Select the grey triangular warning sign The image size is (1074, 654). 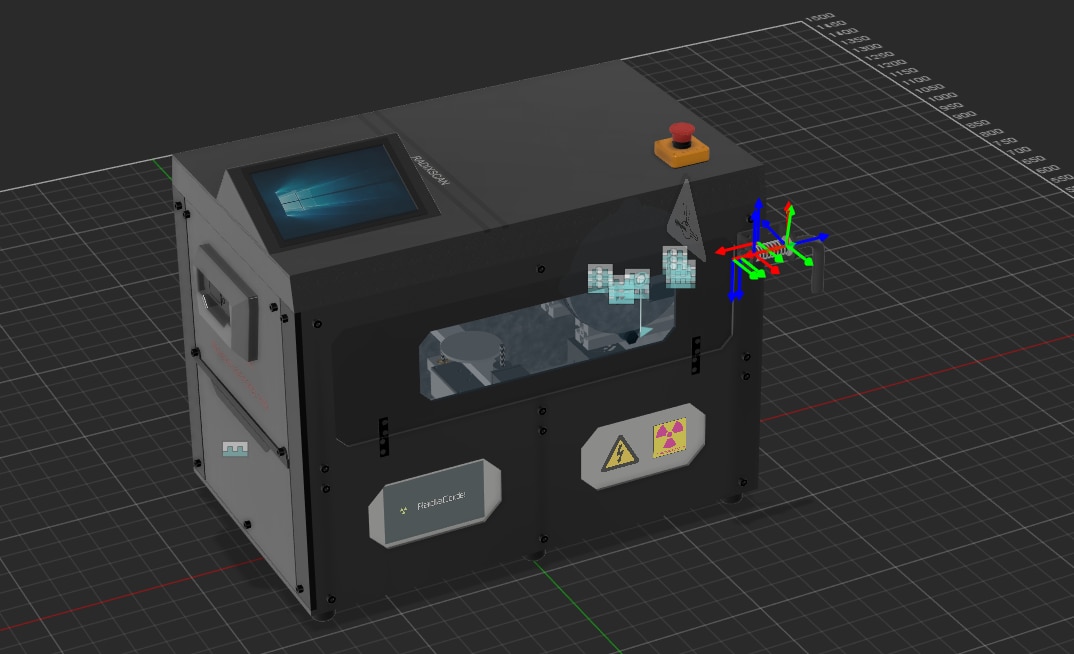pos(685,221)
